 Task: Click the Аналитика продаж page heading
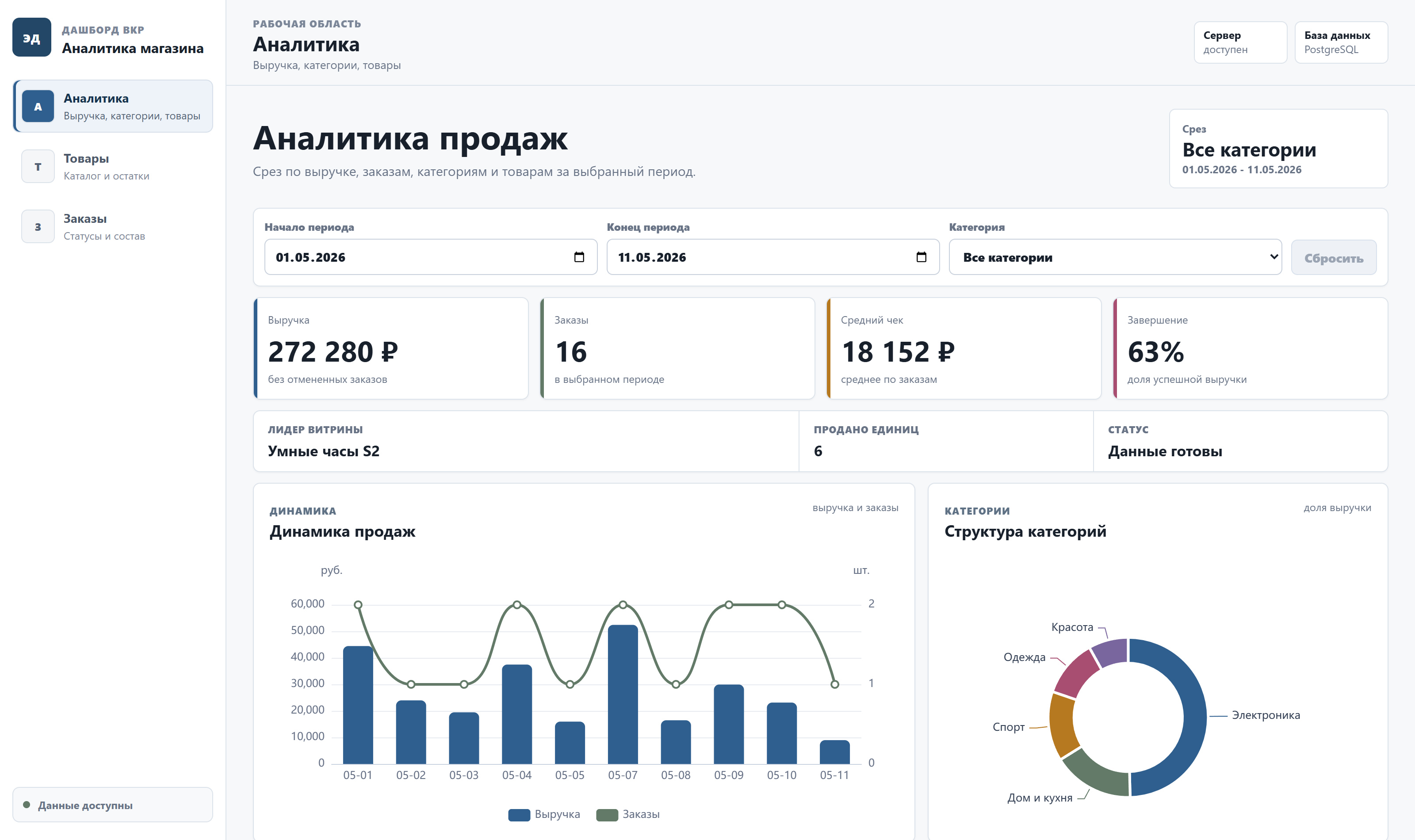410,138
